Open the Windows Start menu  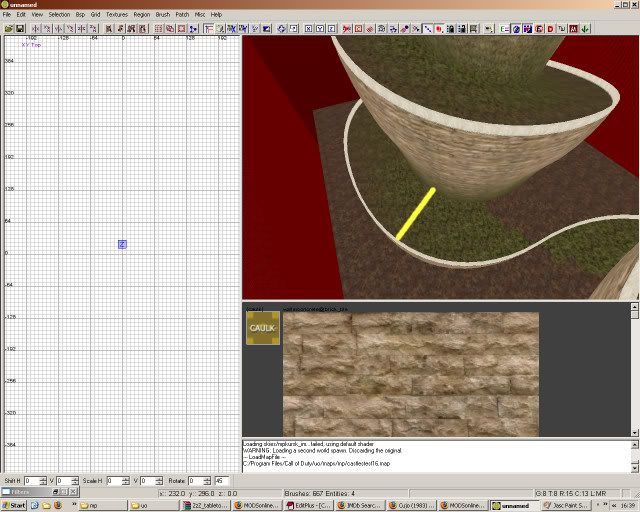coord(16,505)
